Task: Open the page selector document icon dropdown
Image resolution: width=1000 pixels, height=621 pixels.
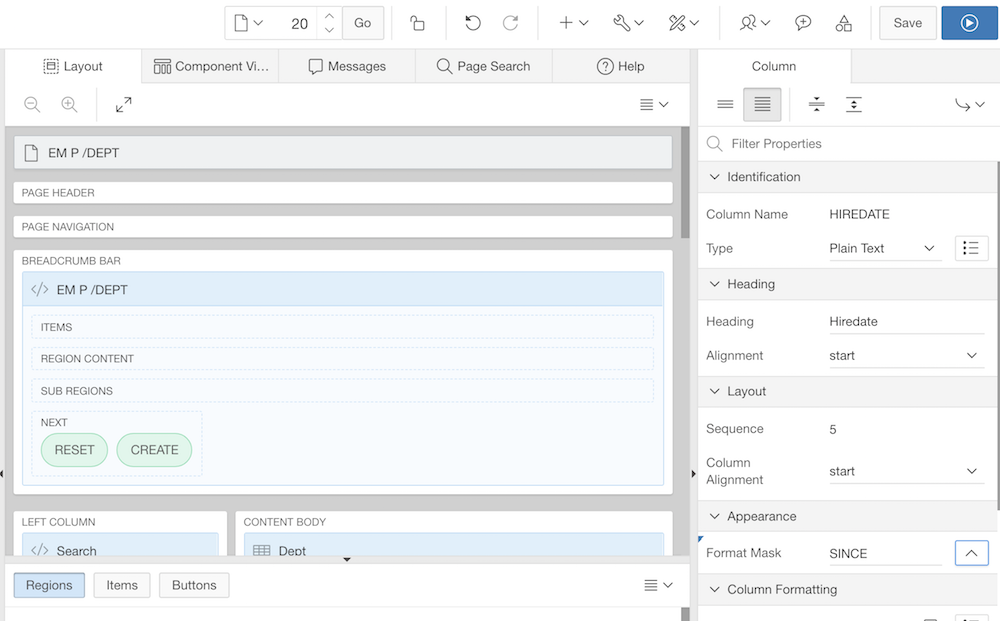Action: tap(248, 23)
